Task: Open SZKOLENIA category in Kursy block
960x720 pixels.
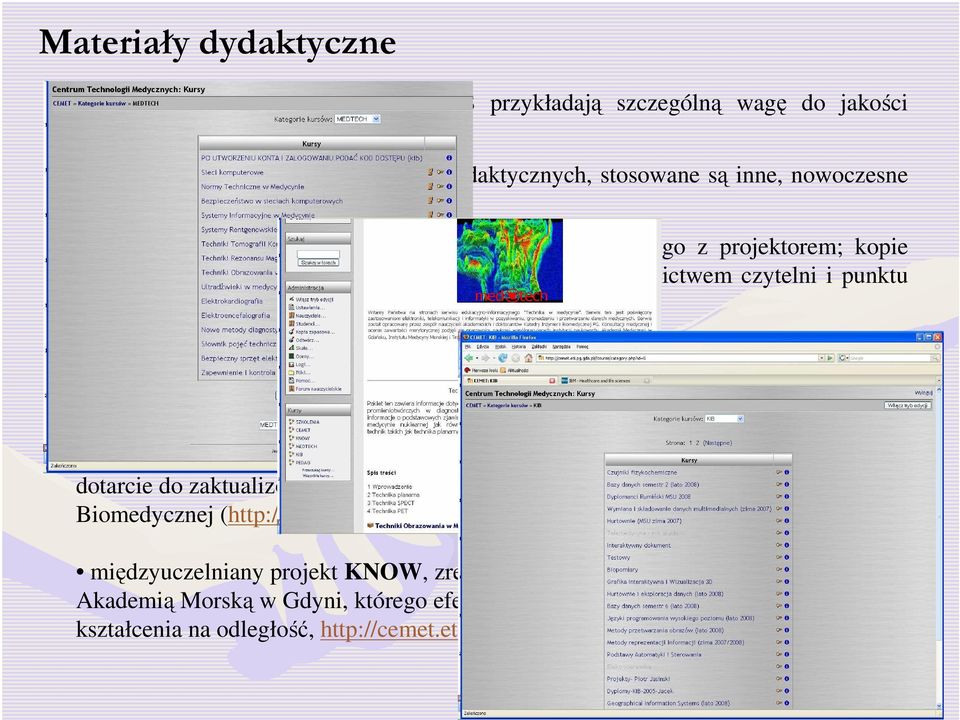Action: tap(307, 422)
